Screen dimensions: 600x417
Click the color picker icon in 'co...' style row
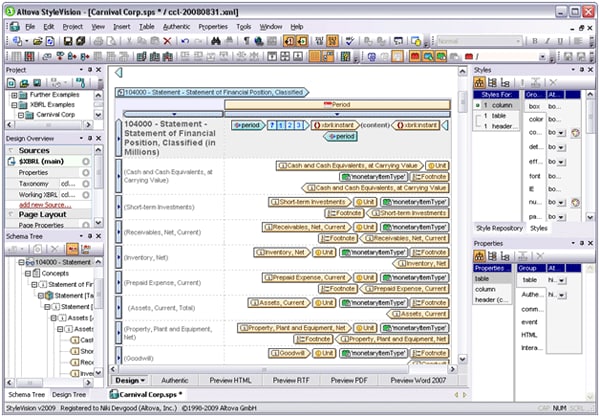[576, 133]
